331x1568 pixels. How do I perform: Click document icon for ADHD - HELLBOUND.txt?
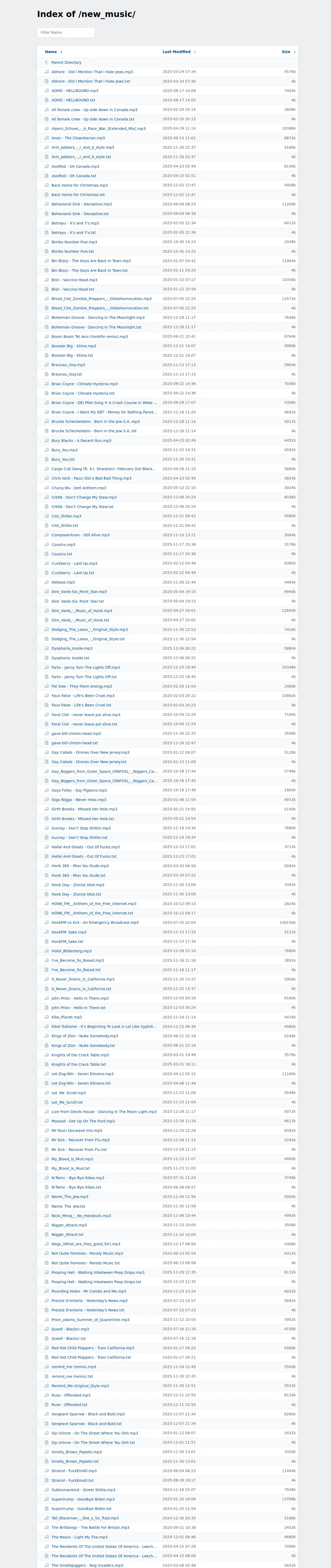point(46,100)
